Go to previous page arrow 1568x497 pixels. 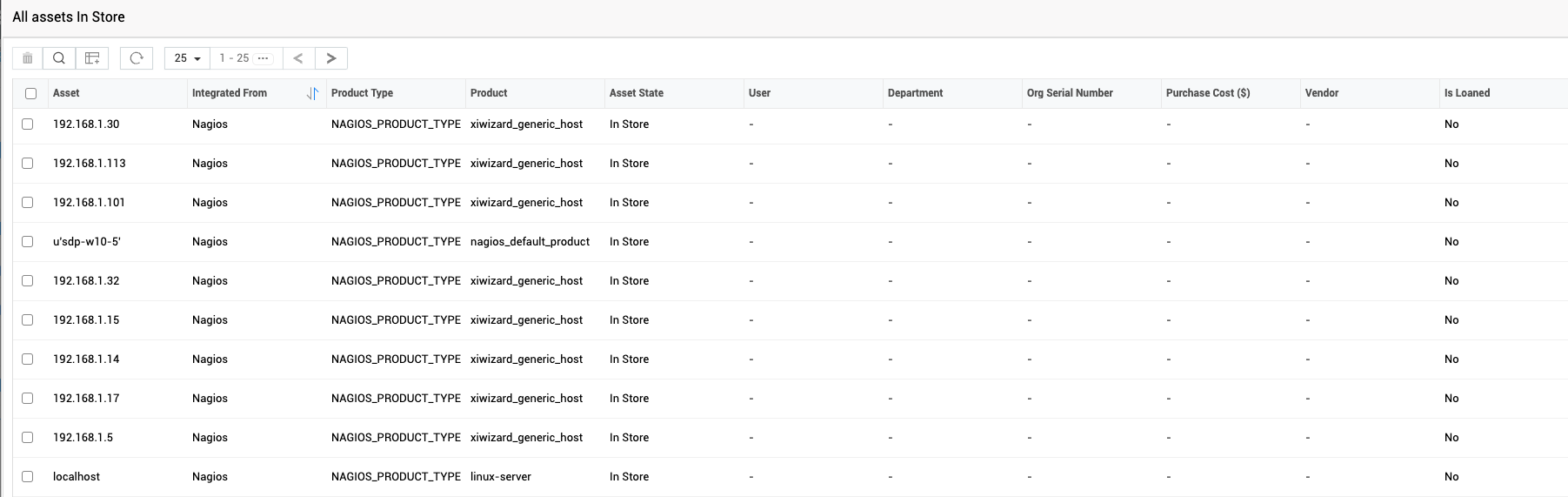click(x=298, y=58)
